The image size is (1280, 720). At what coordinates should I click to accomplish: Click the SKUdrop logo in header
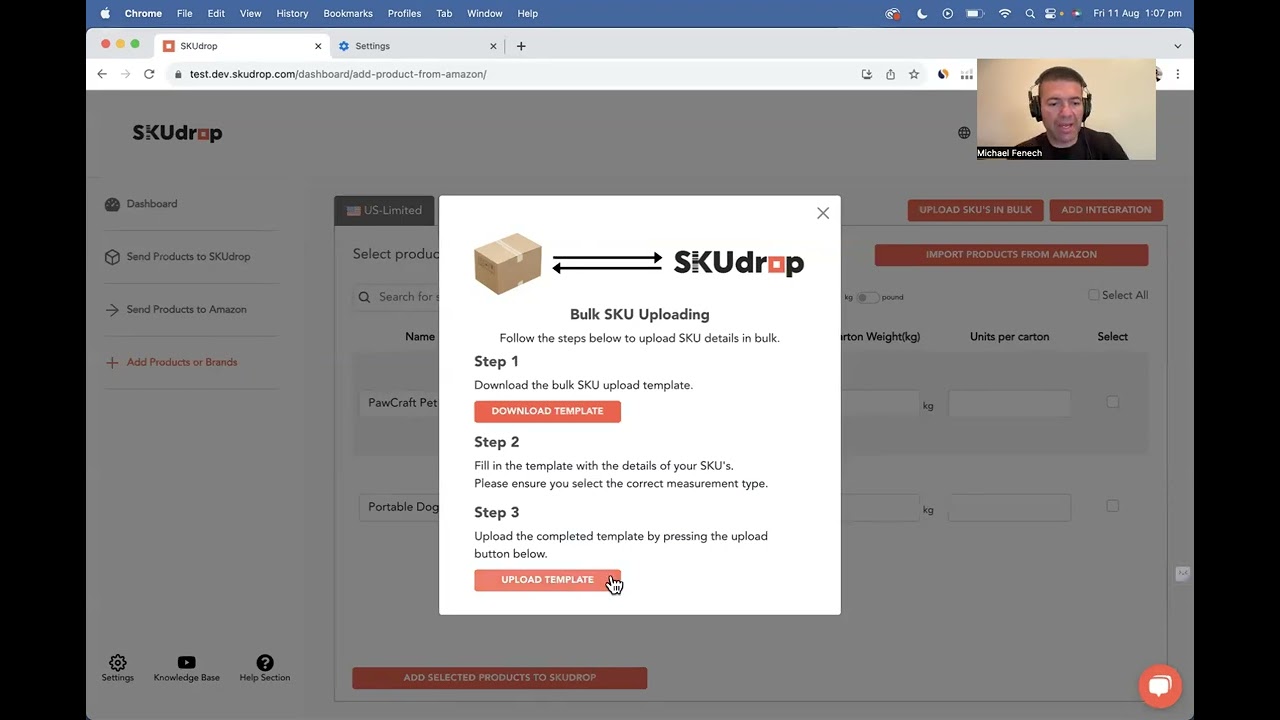click(x=177, y=133)
